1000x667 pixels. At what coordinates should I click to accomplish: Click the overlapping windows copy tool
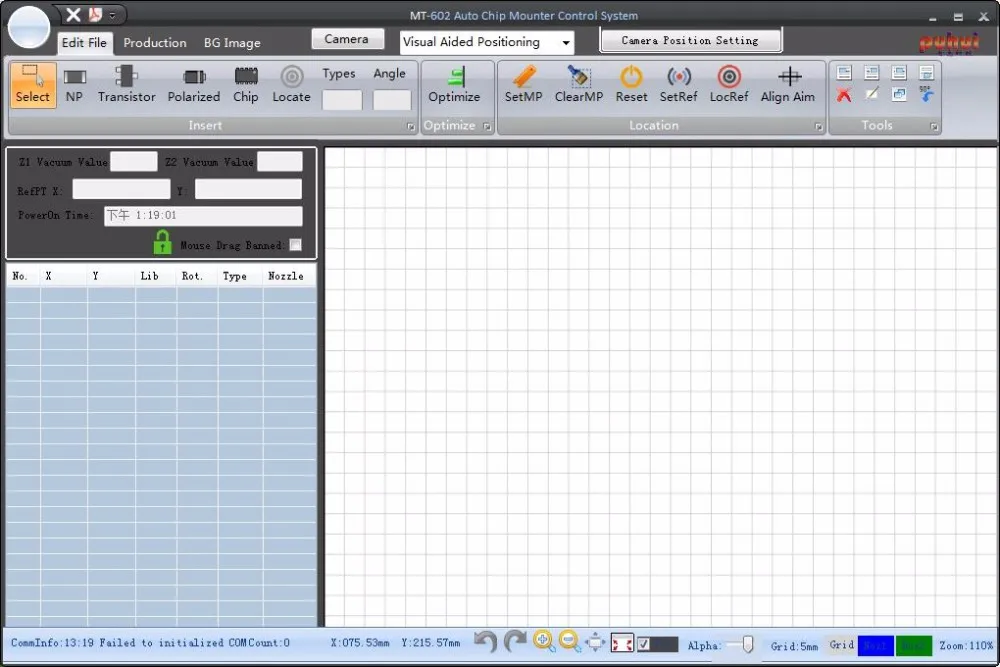tap(899, 94)
